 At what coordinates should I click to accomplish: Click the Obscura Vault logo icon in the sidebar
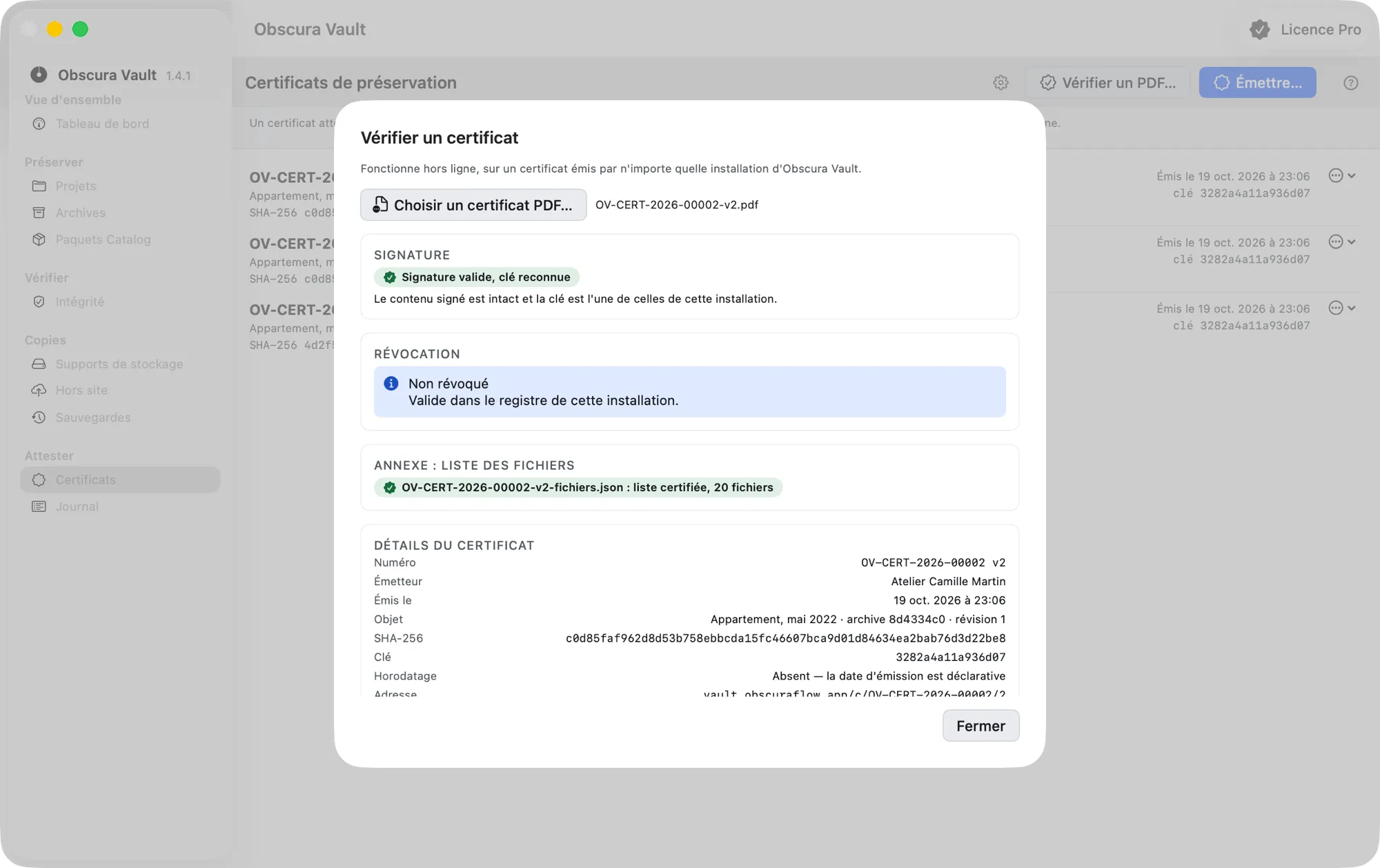click(x=39, y=75)
